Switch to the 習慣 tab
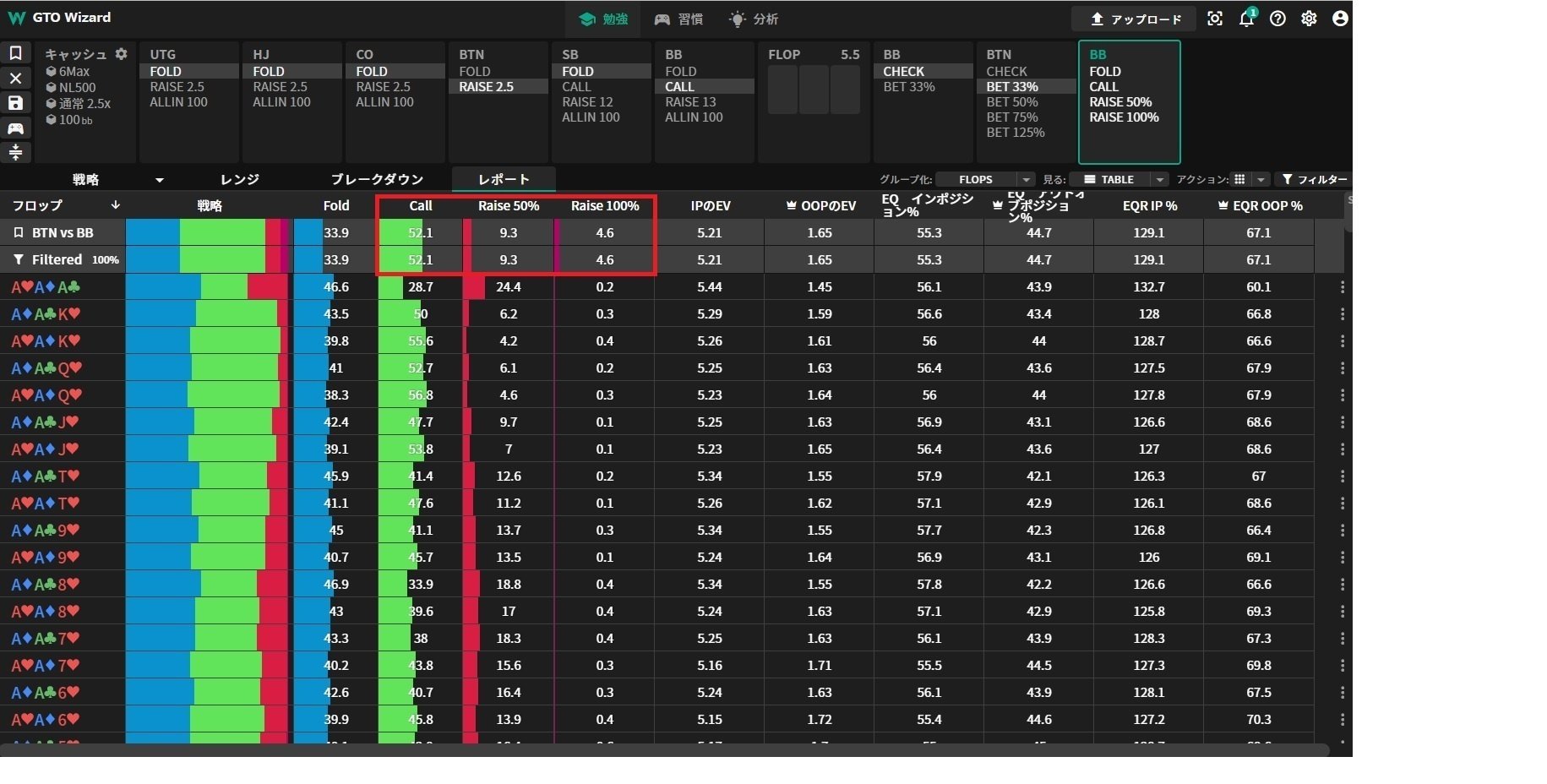The image size is (1547, 784). point(679,19)
